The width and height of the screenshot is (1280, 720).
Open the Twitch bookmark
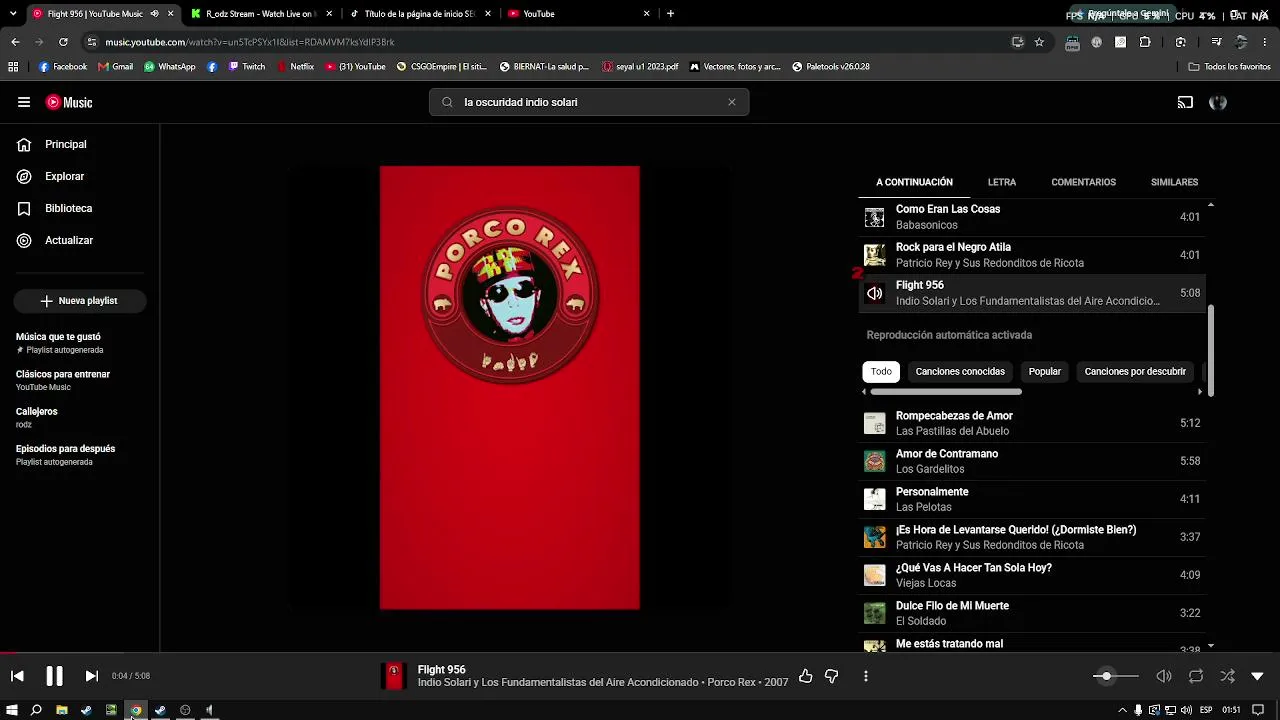(247, 67)
